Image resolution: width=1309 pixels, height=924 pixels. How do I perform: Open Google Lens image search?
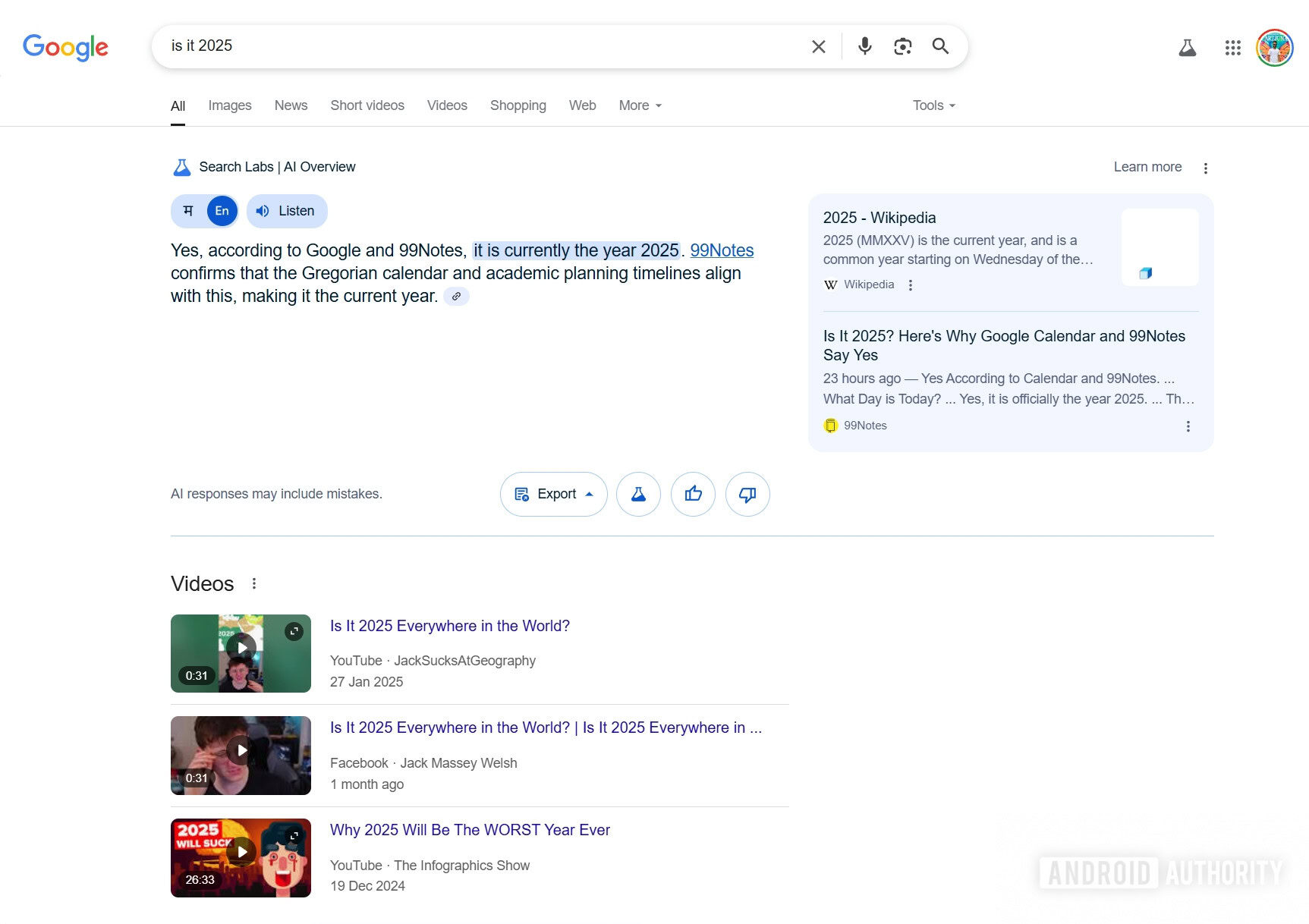(902, 46)
